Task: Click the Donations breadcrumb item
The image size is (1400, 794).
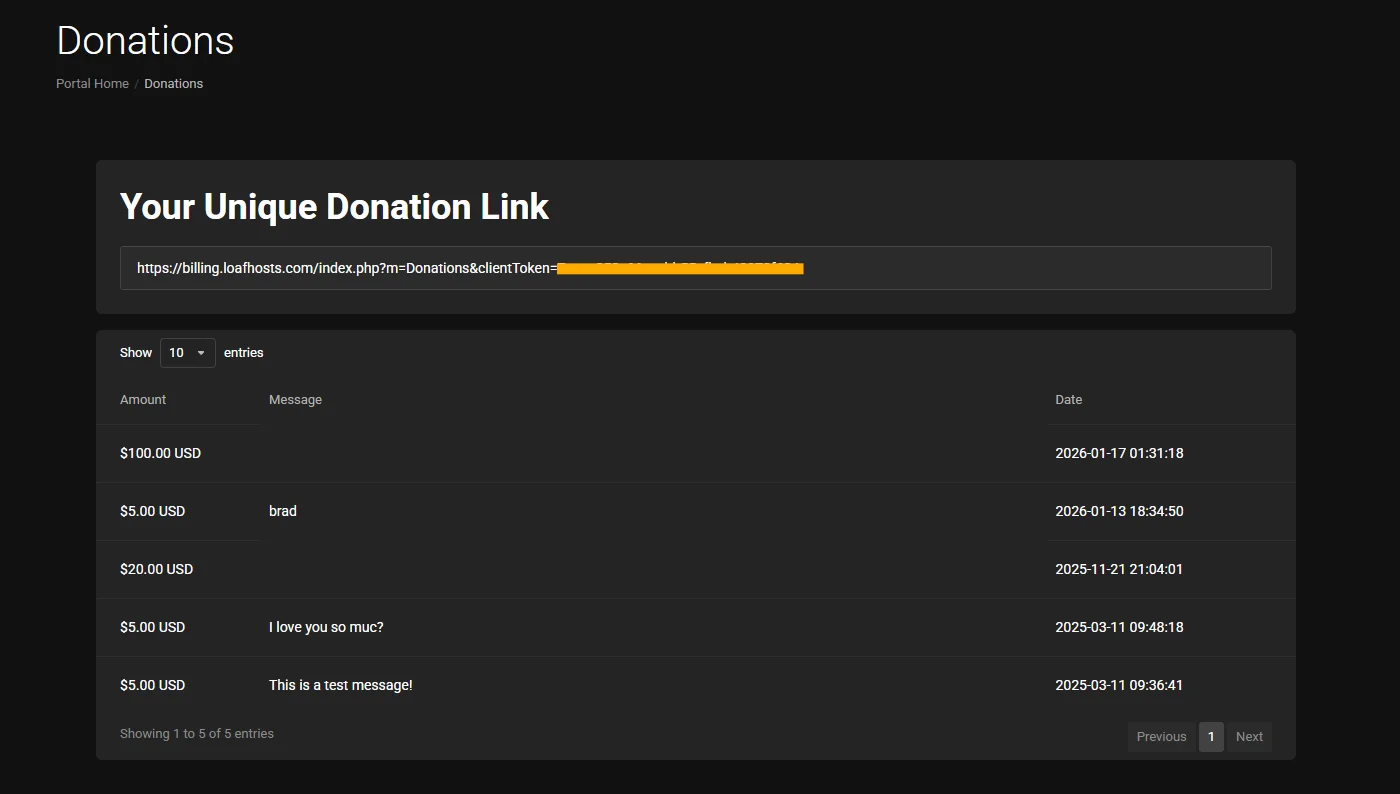Action: (173, 83)
